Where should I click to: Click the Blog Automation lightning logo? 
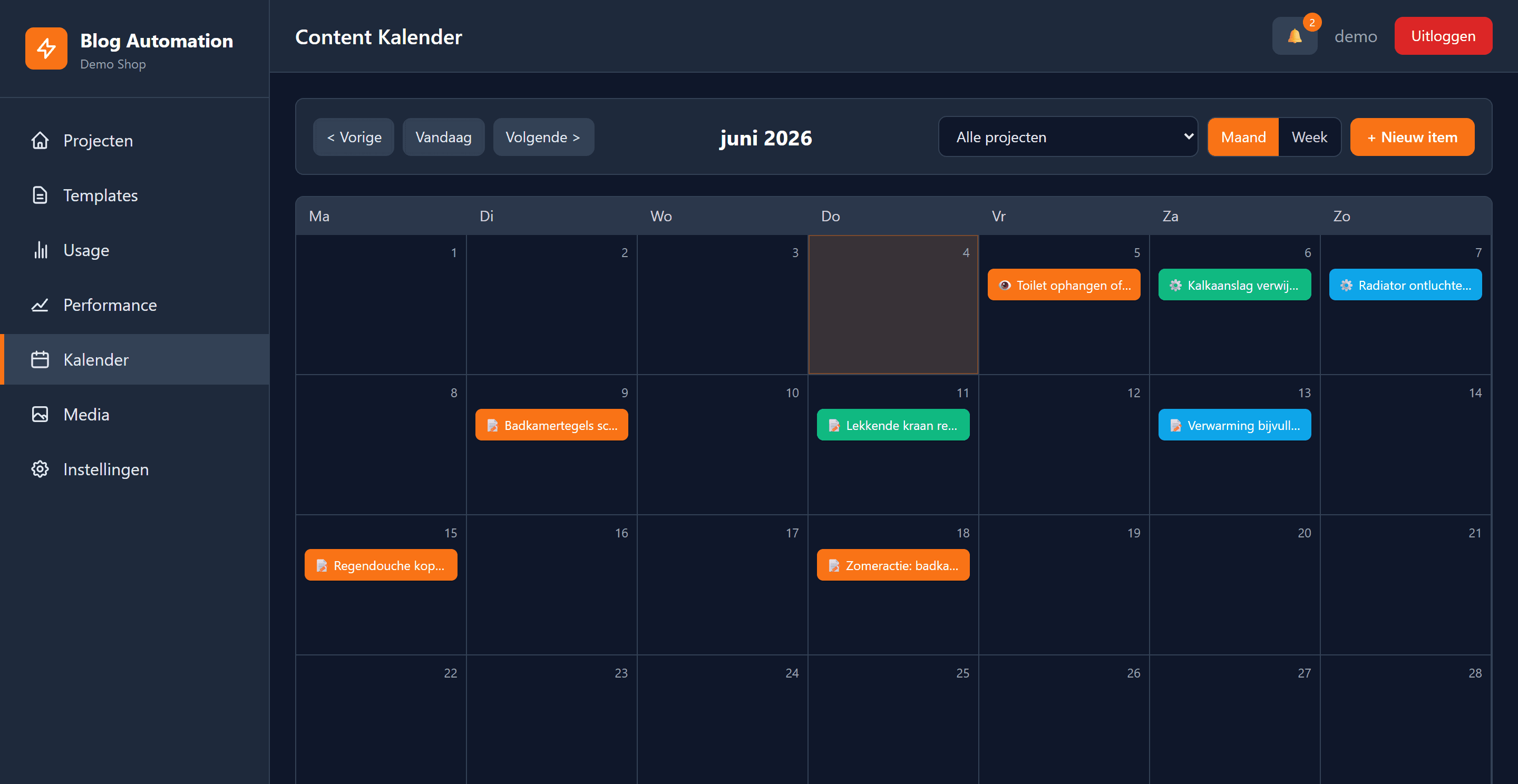pyautogui.click(x=46, y=48)
